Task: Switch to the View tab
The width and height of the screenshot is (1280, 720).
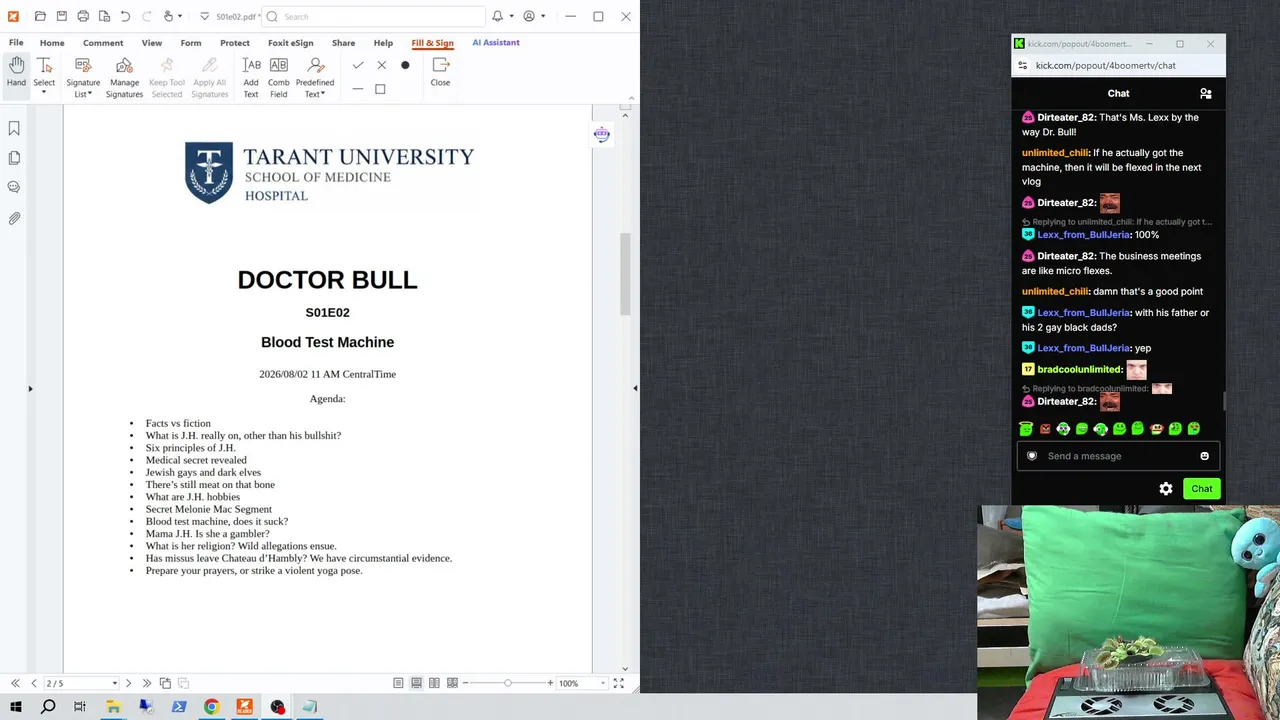Action: [x=152, y=43]
